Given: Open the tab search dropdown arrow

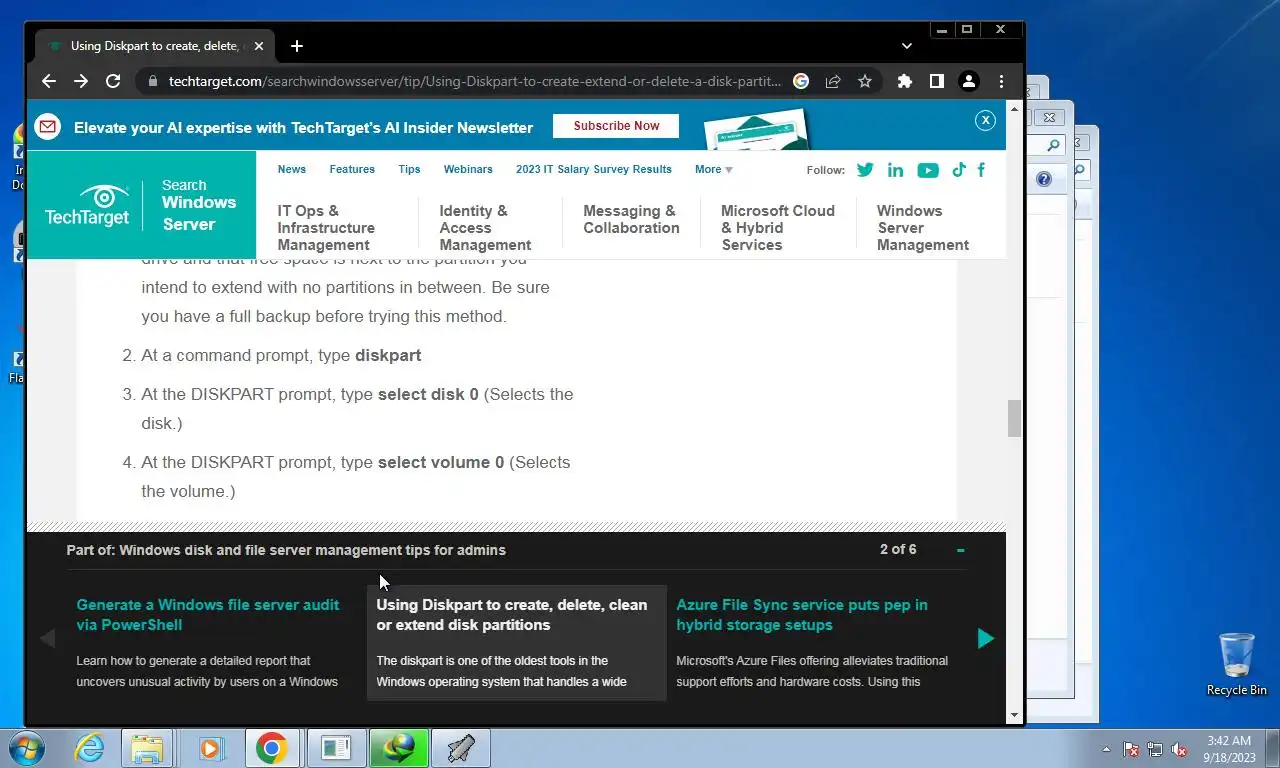Looking at the screenshot, I should tap(906, 46).
